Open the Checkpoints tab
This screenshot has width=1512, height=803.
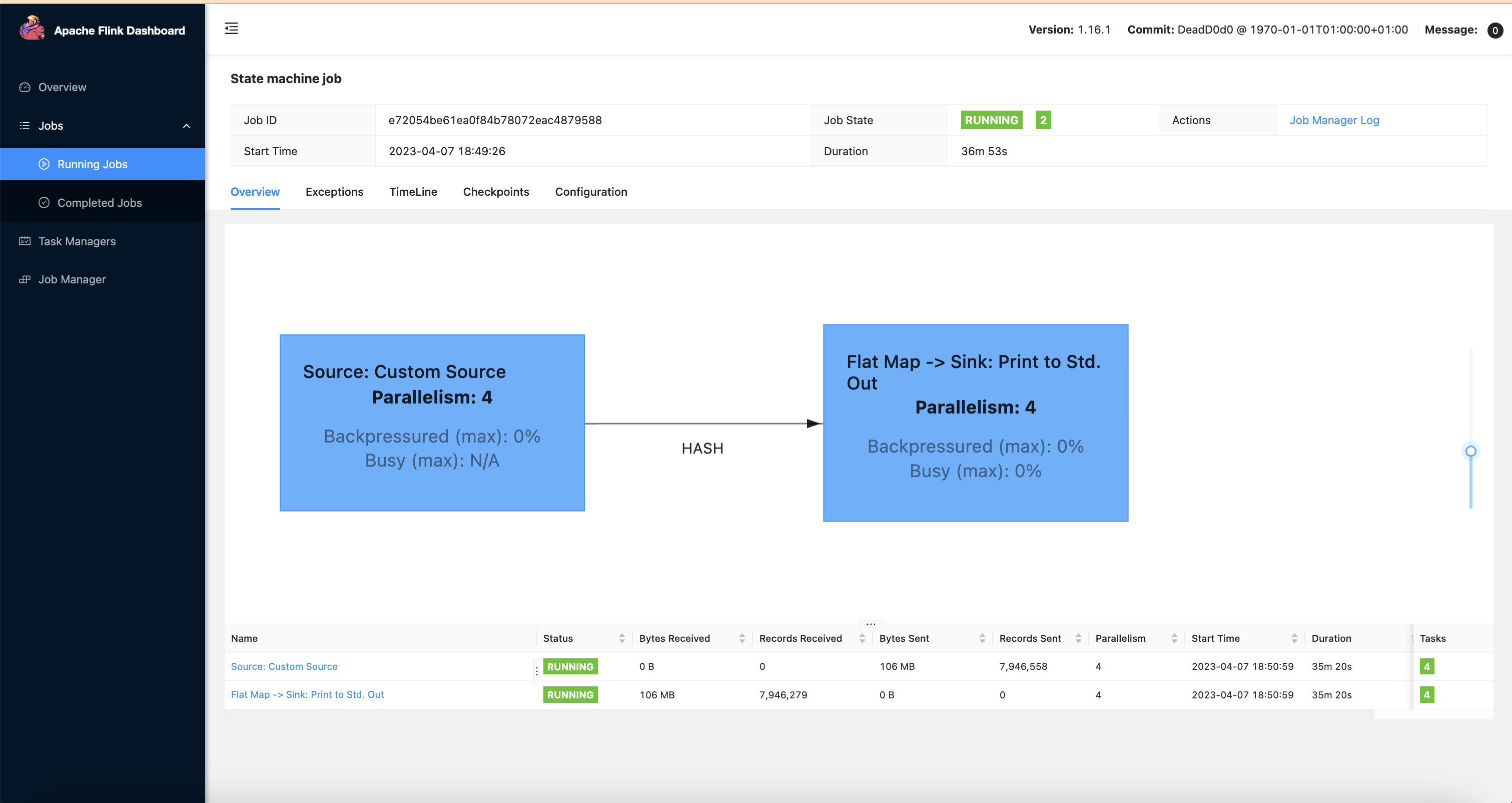point(496,192)
